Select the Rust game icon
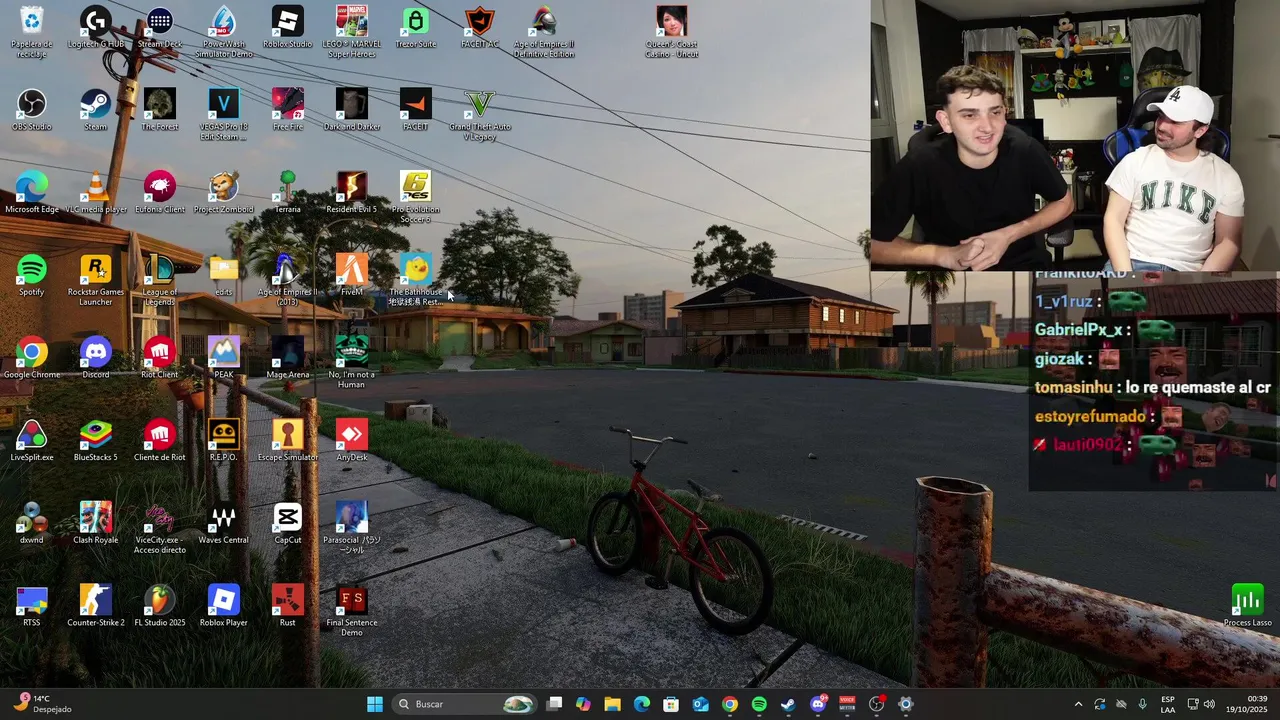This screenshot has width=1280, height=720. point(288,606)
